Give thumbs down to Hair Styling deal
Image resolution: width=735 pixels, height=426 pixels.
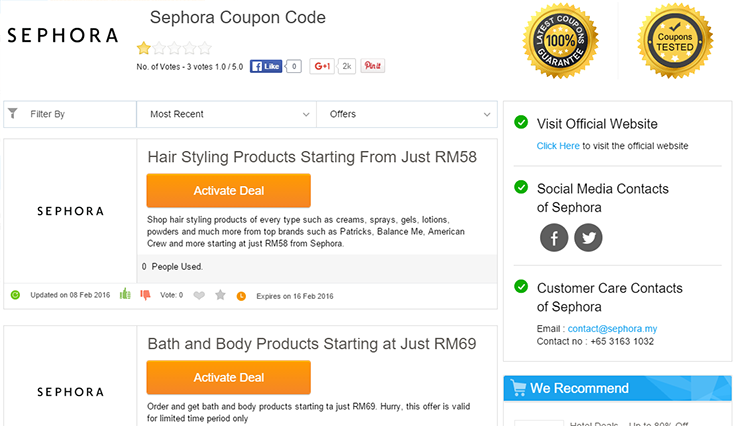[x=145, y=295]
